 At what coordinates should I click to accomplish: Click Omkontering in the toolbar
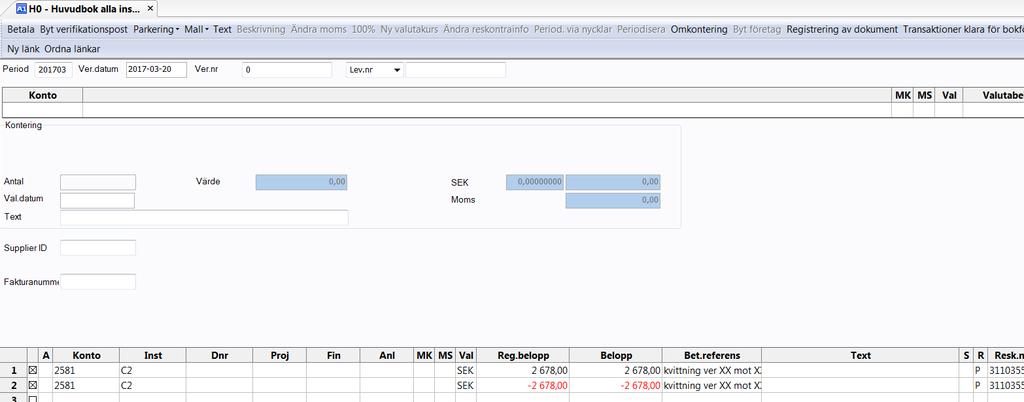coord(699,29)
